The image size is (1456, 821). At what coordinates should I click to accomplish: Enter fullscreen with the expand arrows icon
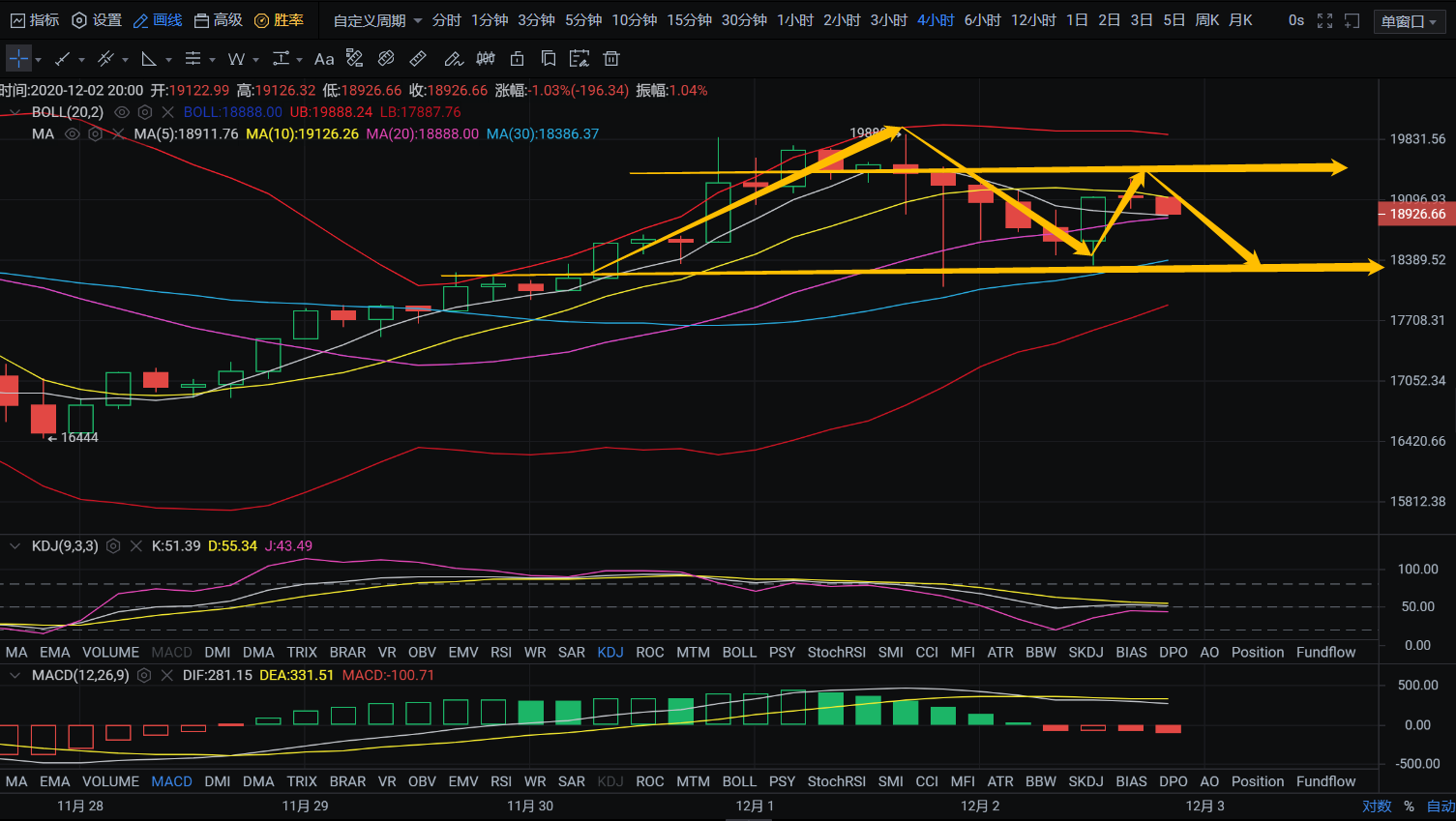(x=1324, y=20)
